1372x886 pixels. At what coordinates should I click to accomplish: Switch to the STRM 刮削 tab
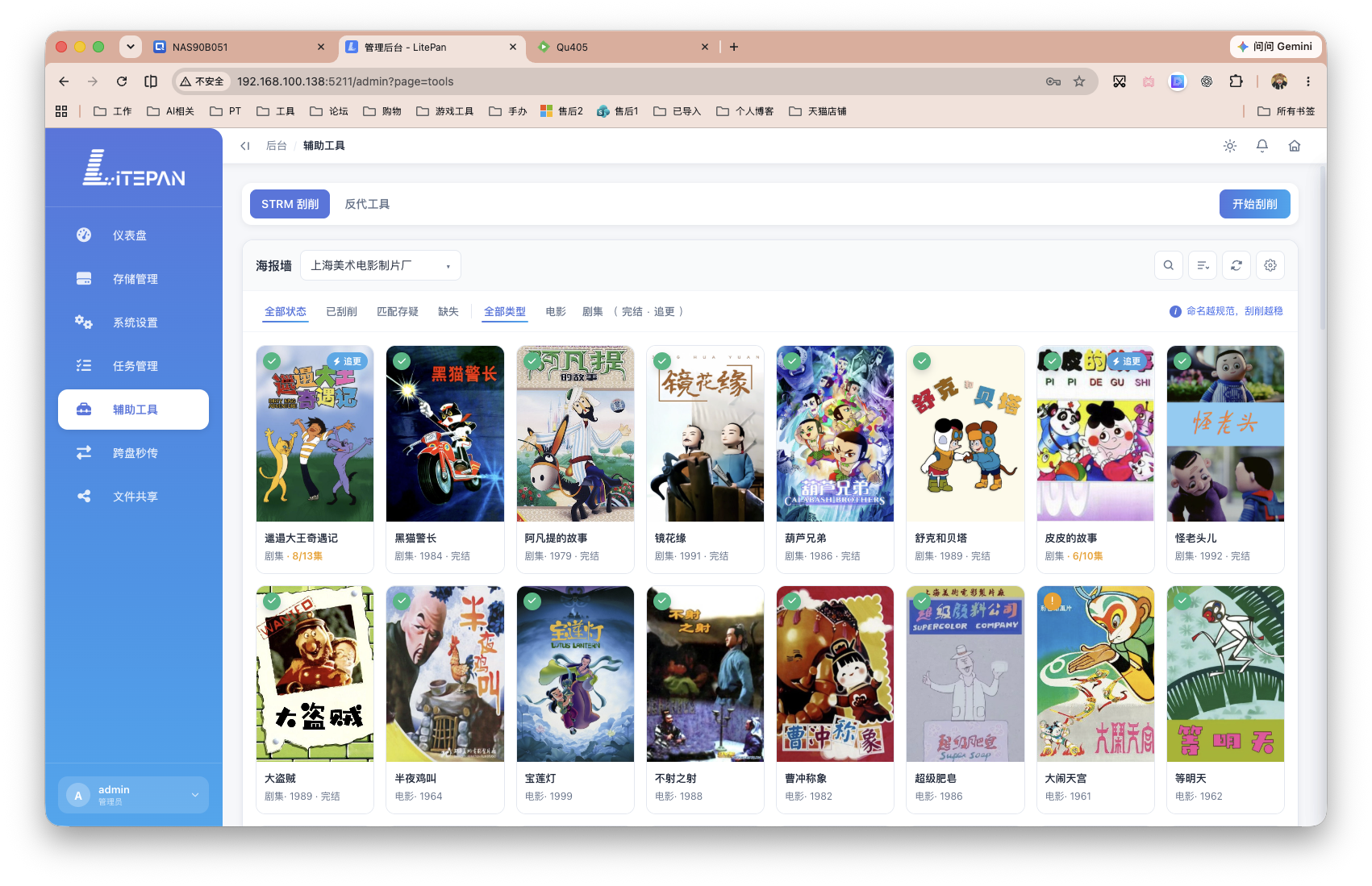click(290, 204)
